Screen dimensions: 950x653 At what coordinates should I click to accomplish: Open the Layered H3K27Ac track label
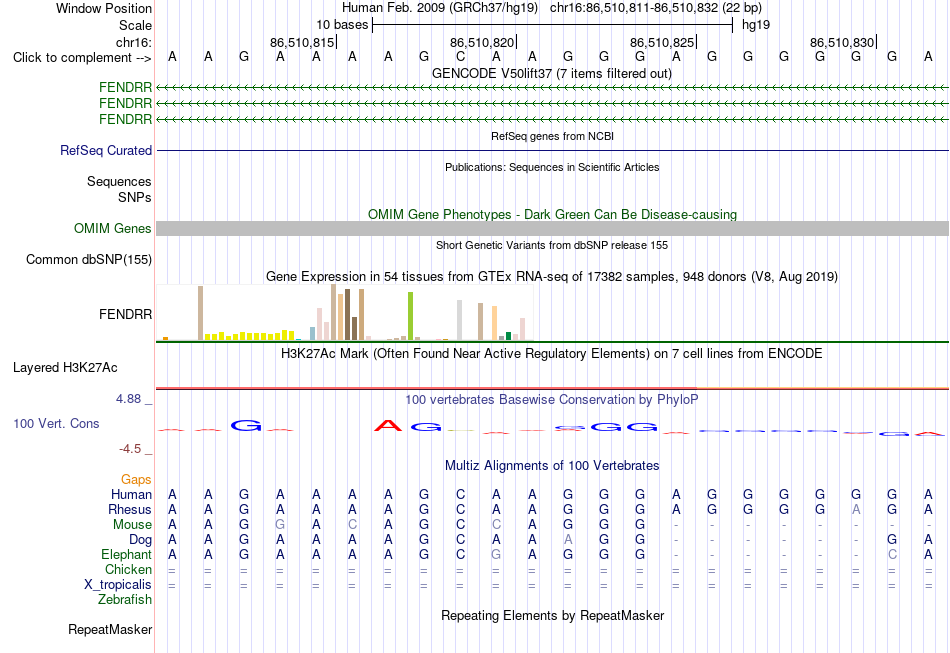pos(65,368)
